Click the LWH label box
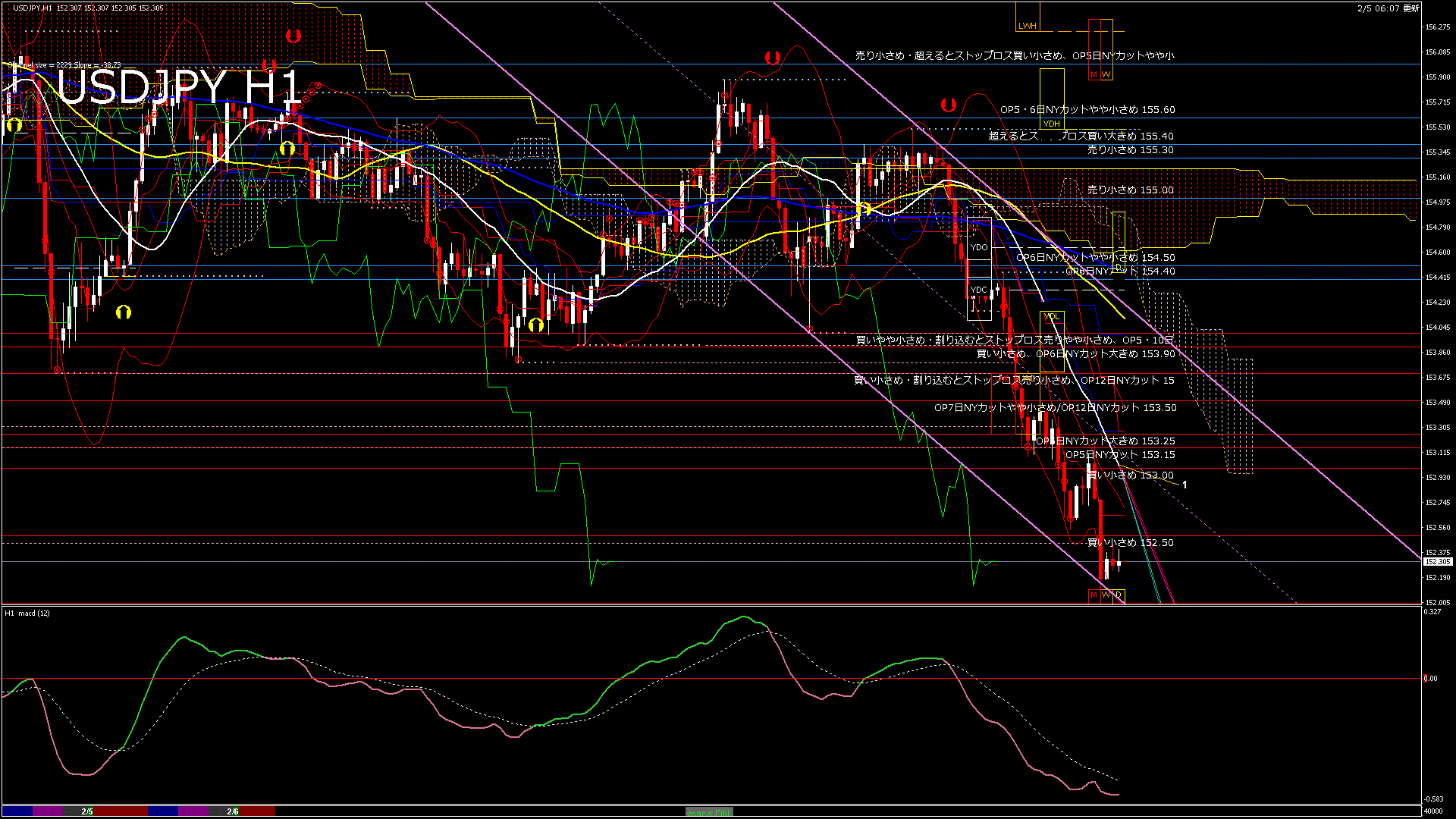The height and width of the screenshot is (819, 1456). 1028,26
